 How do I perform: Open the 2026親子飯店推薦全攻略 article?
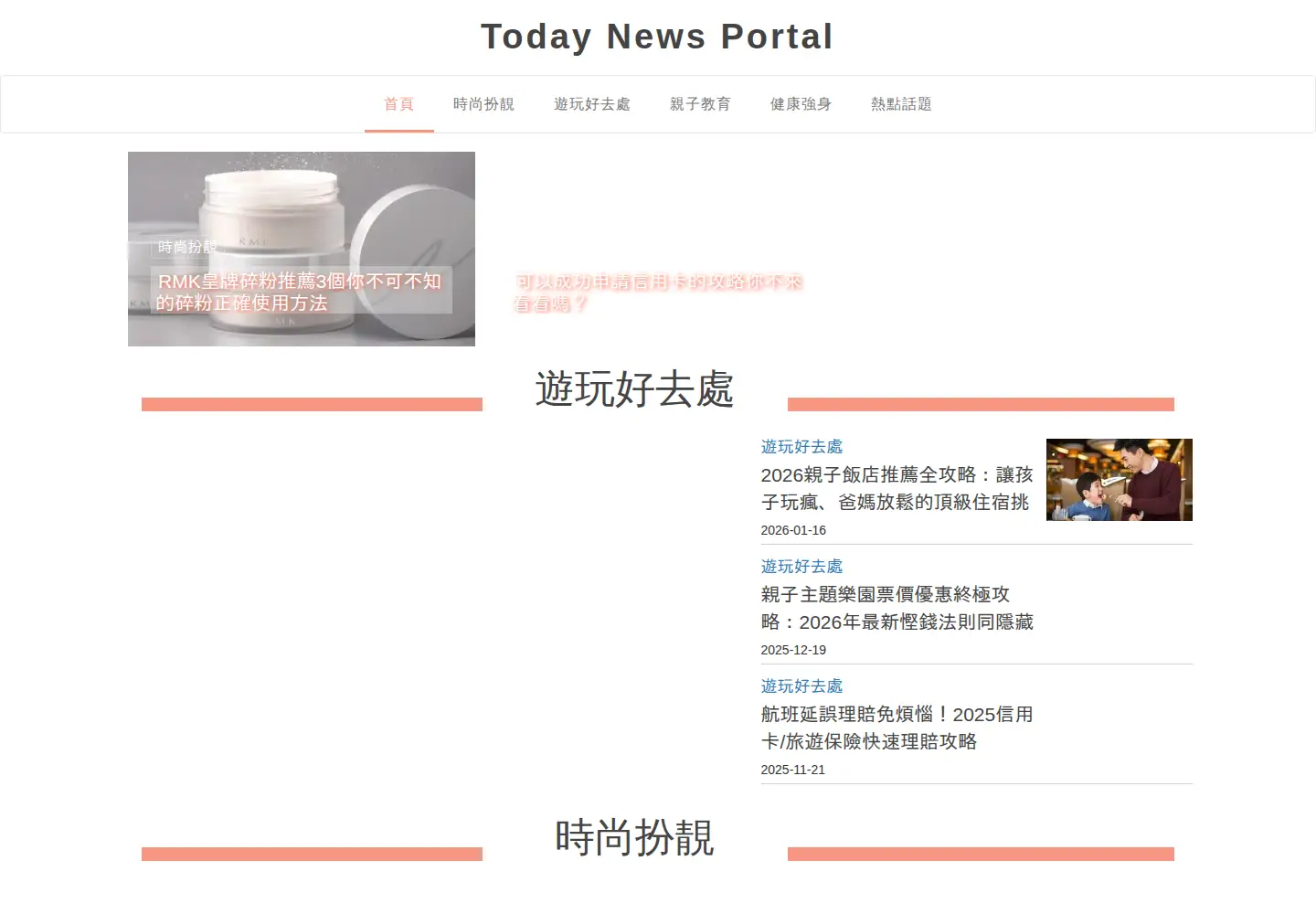click(897, 488)
